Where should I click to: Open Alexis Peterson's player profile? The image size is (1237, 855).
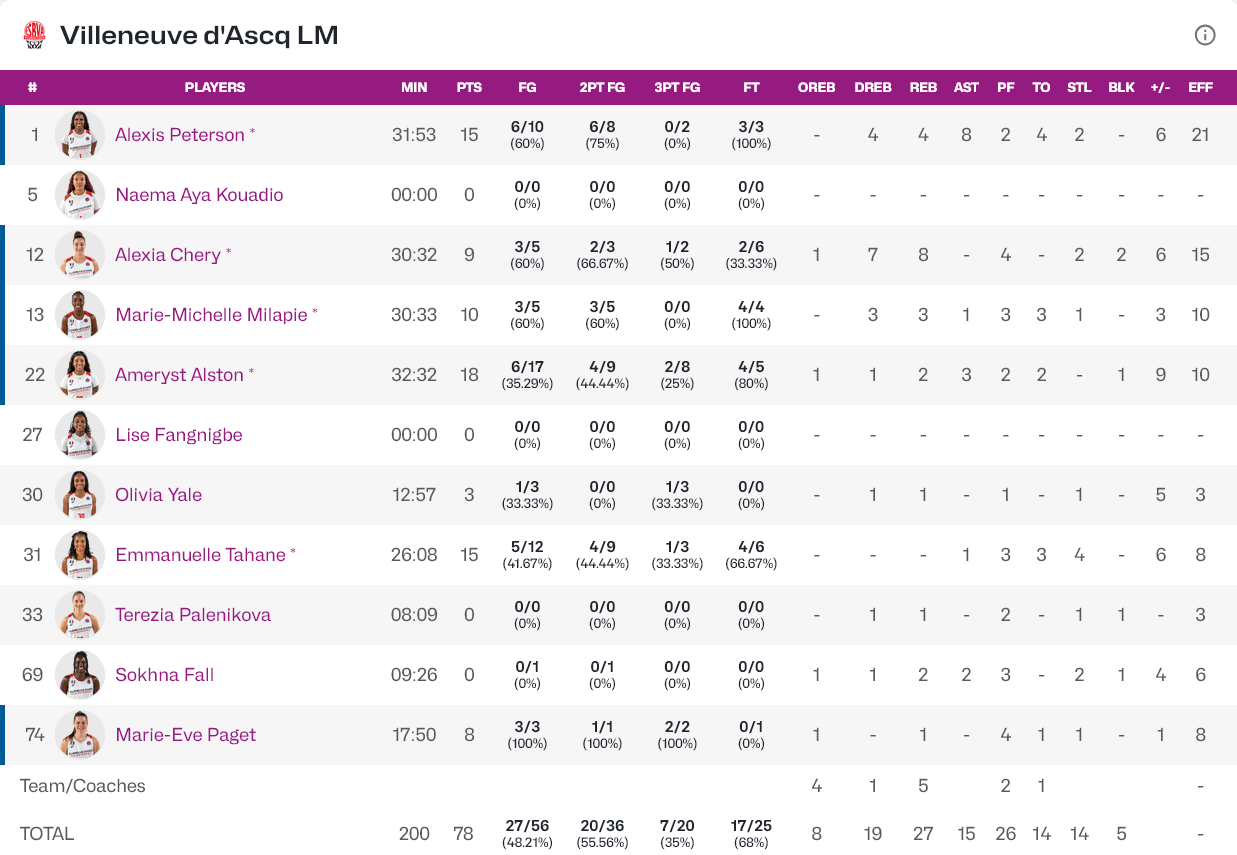(180, 135)
